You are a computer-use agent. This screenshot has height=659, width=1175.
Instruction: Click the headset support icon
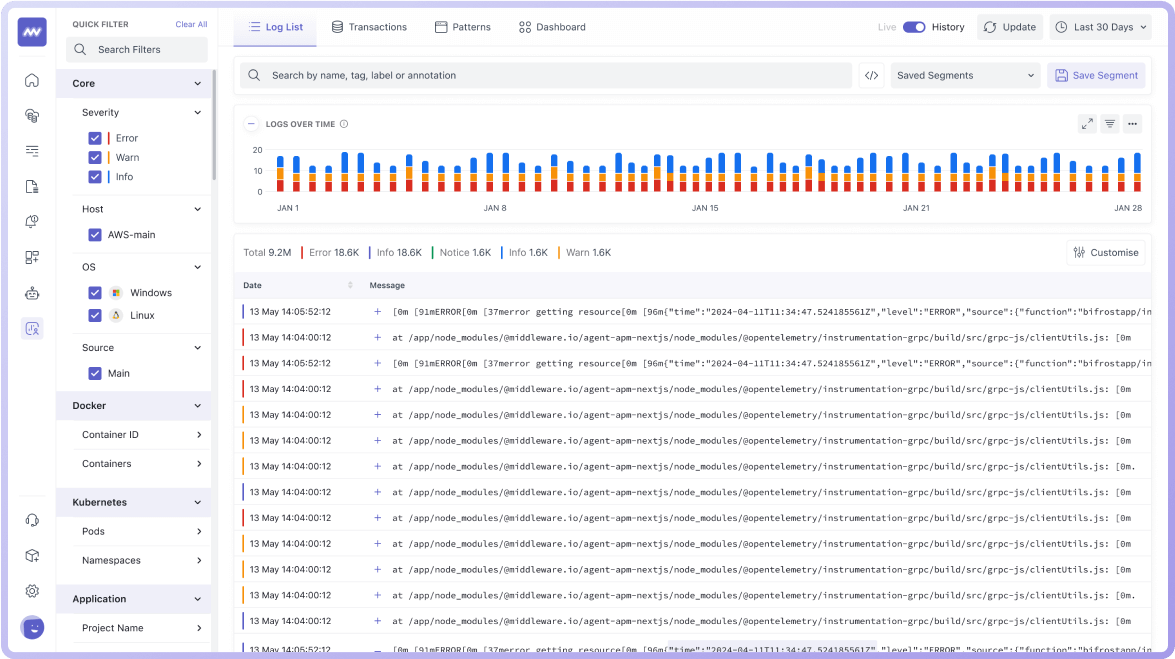pos(32,520)
